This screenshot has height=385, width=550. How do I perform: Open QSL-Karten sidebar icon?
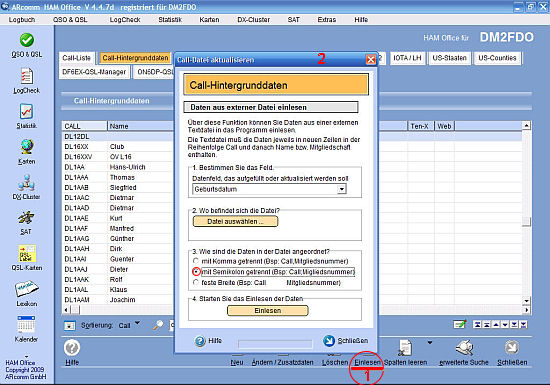coord(27,254)
